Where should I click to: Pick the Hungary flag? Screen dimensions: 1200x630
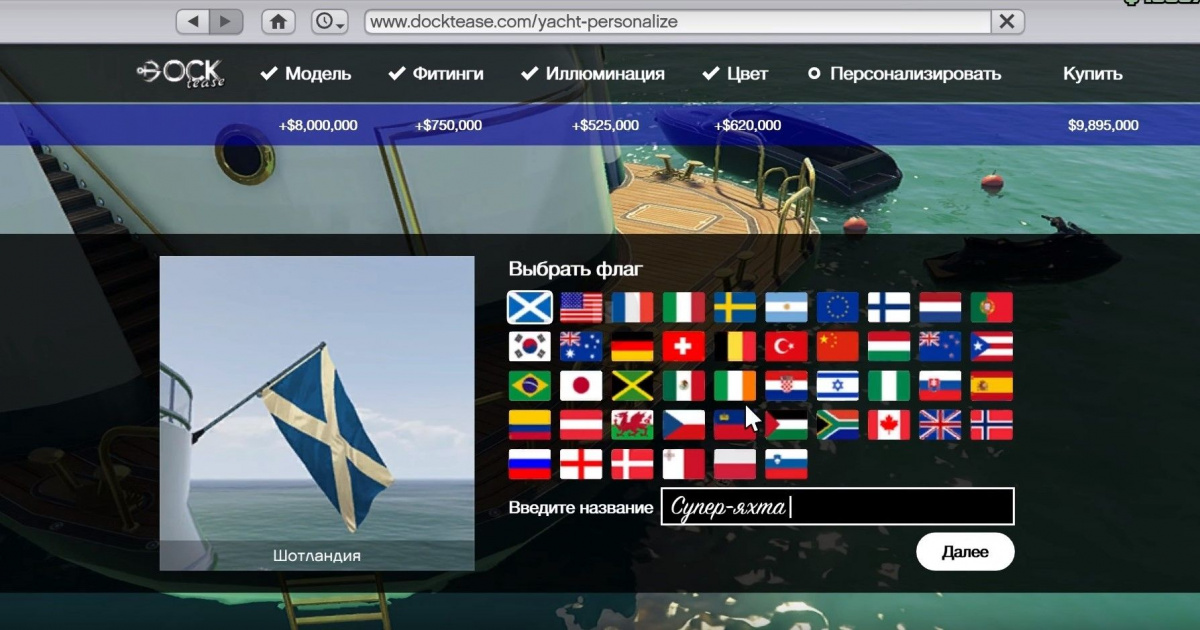(889, 346)
